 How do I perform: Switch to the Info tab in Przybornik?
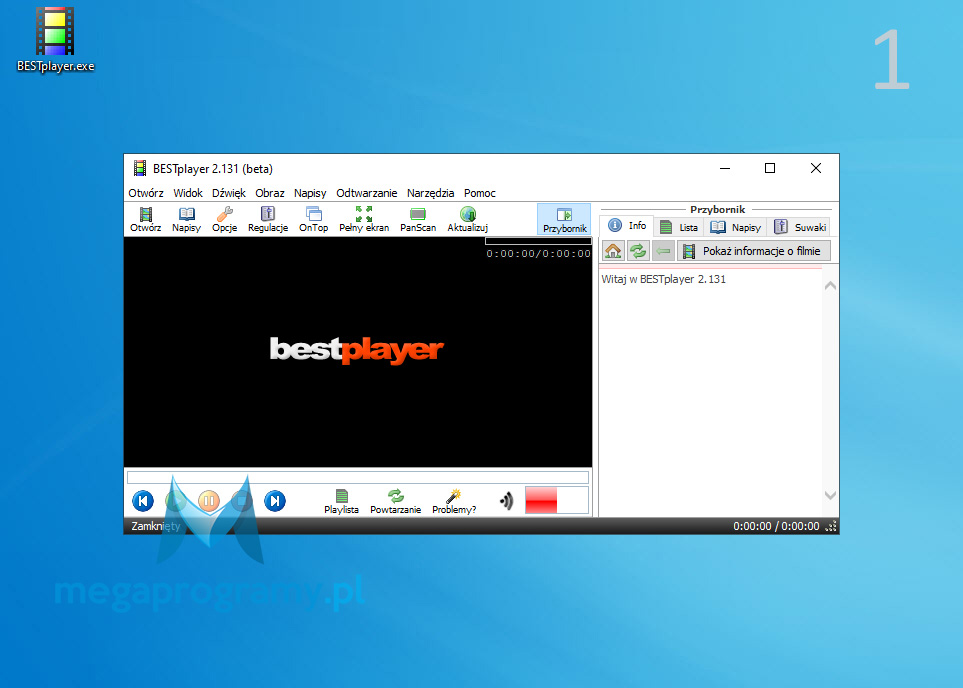click(x=627, y=226)
